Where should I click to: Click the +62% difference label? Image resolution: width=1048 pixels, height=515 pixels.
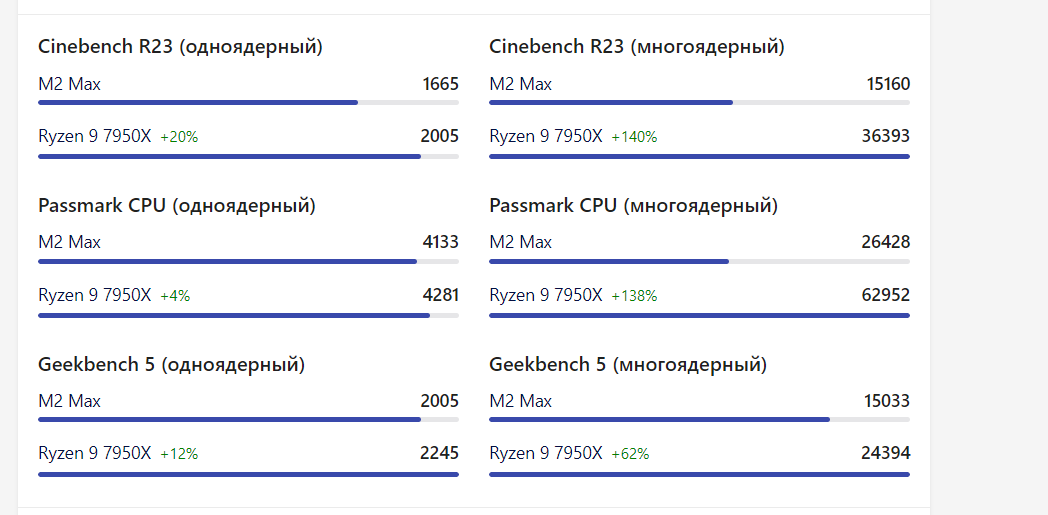(630, 454)
